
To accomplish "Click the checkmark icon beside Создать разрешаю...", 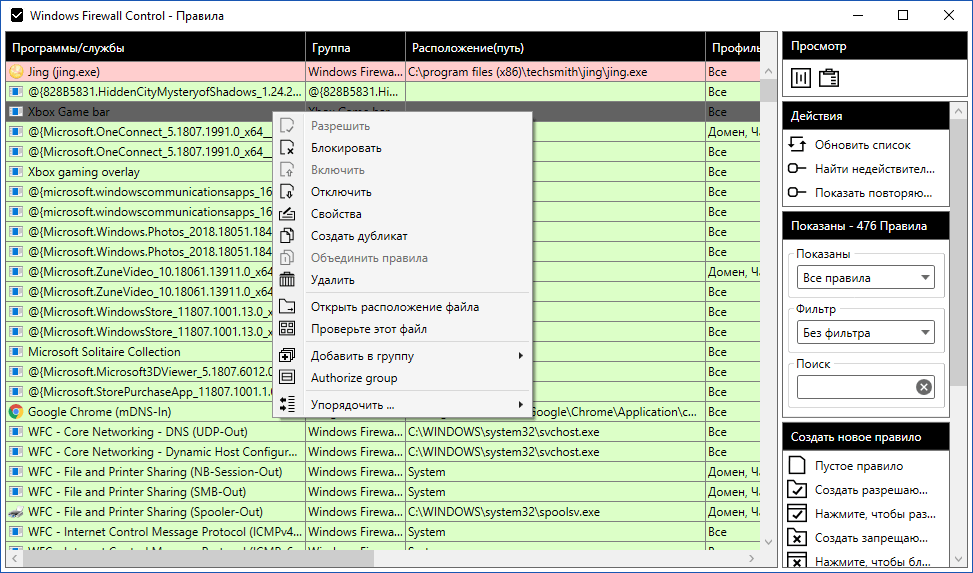I will click(x=797, y=489).
